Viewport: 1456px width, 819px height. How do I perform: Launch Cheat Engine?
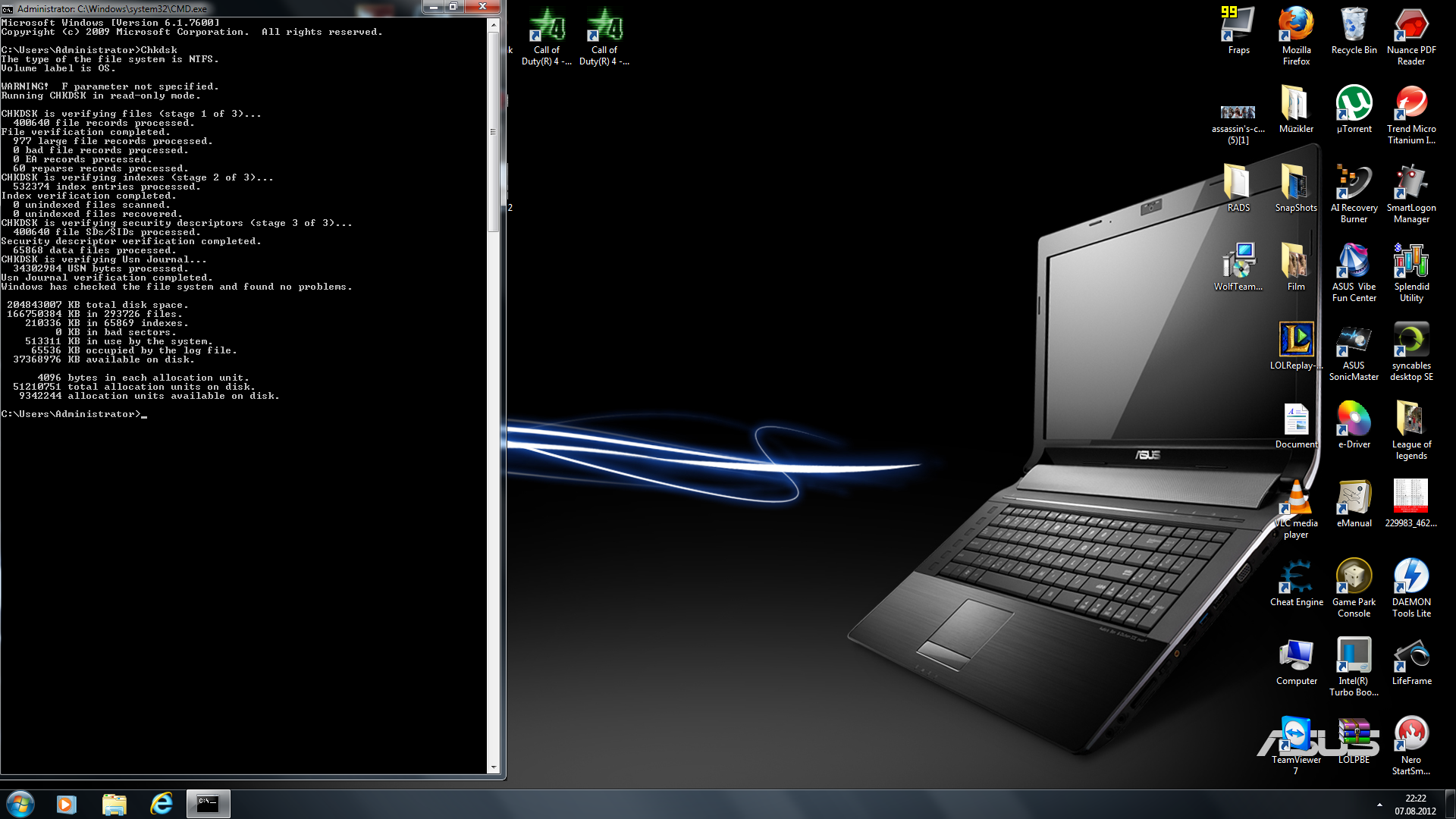1296,582
